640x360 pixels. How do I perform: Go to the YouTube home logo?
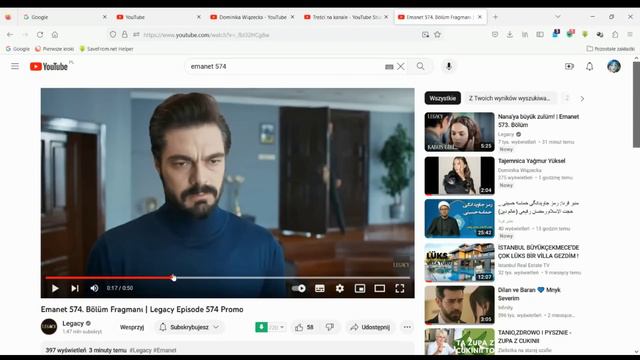click(x=49, y=66)
